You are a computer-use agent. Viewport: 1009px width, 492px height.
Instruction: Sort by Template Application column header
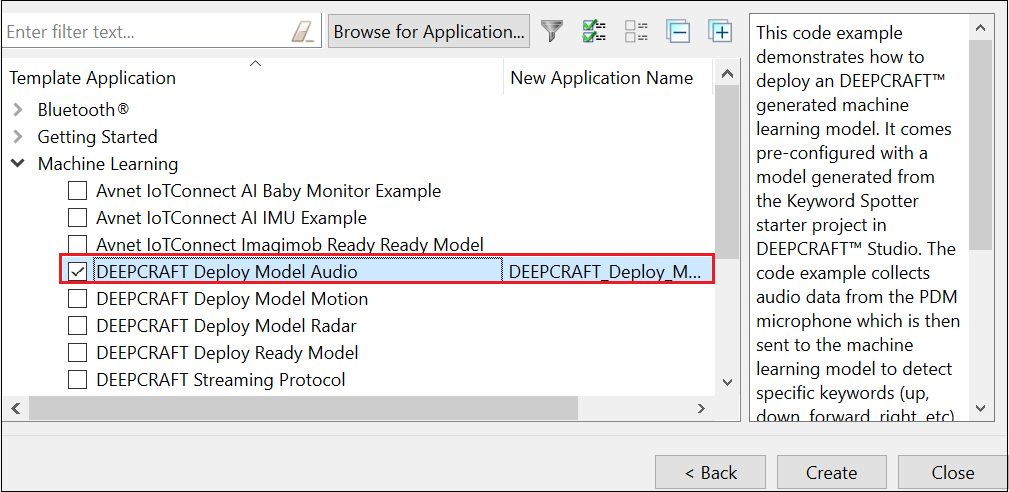(x=252, y=78)
